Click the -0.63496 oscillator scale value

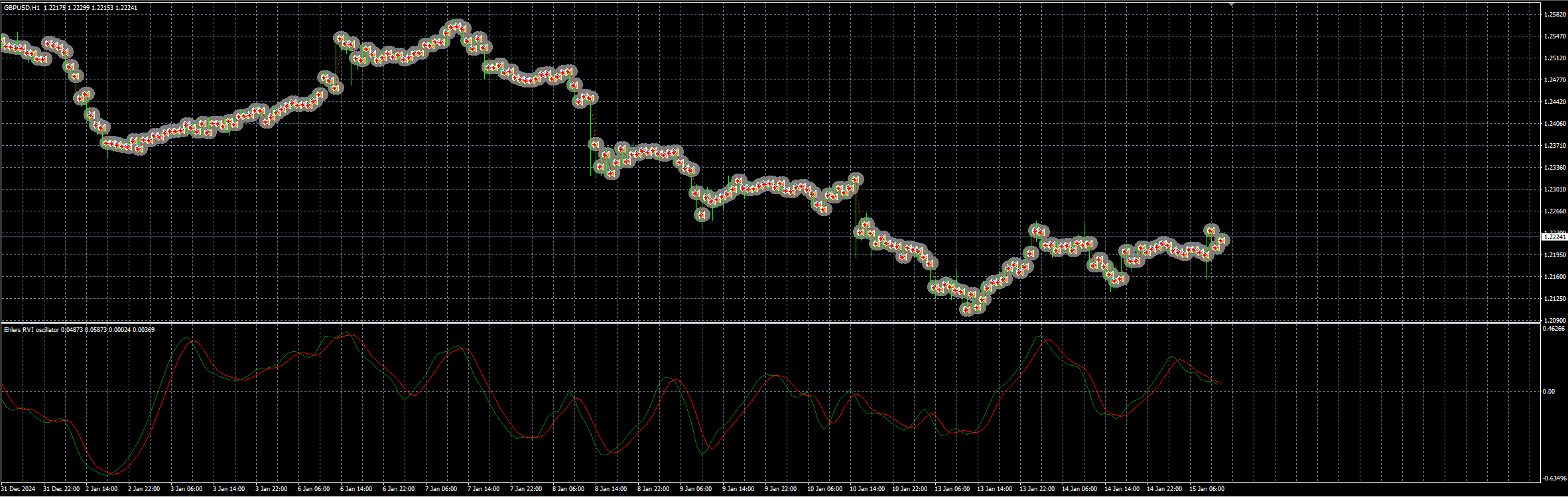coord(1553,478)
